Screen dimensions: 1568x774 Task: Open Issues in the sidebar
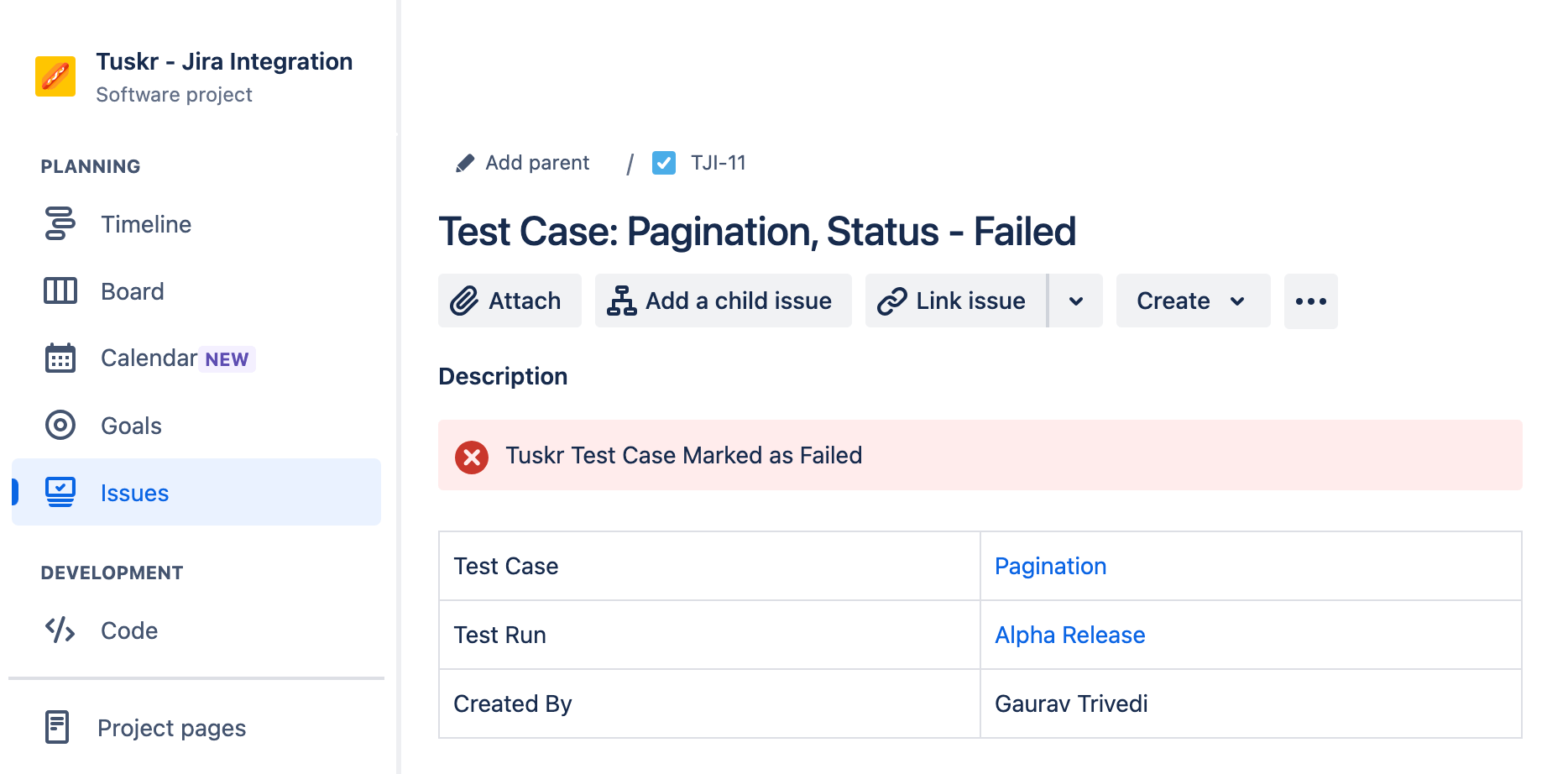coord(134,493)
